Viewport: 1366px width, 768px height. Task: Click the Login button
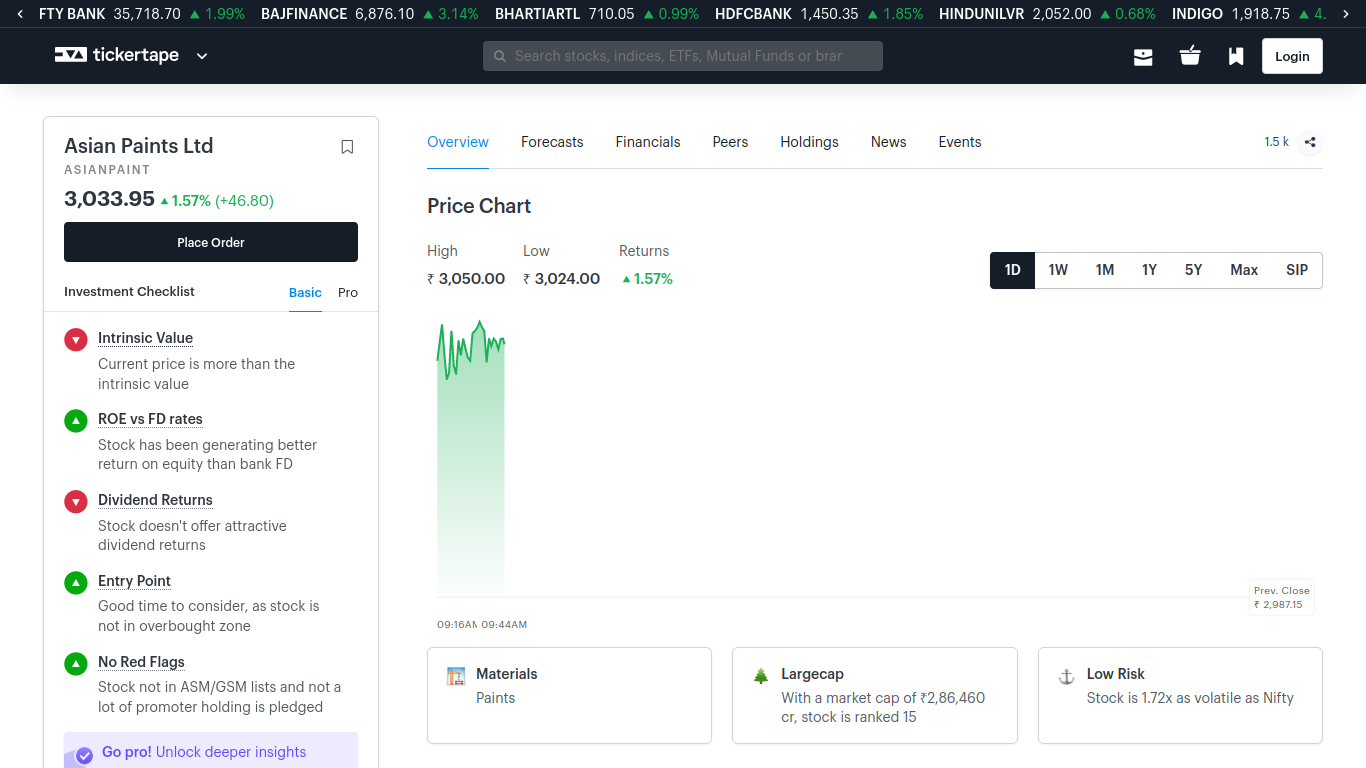[1292, 56]
